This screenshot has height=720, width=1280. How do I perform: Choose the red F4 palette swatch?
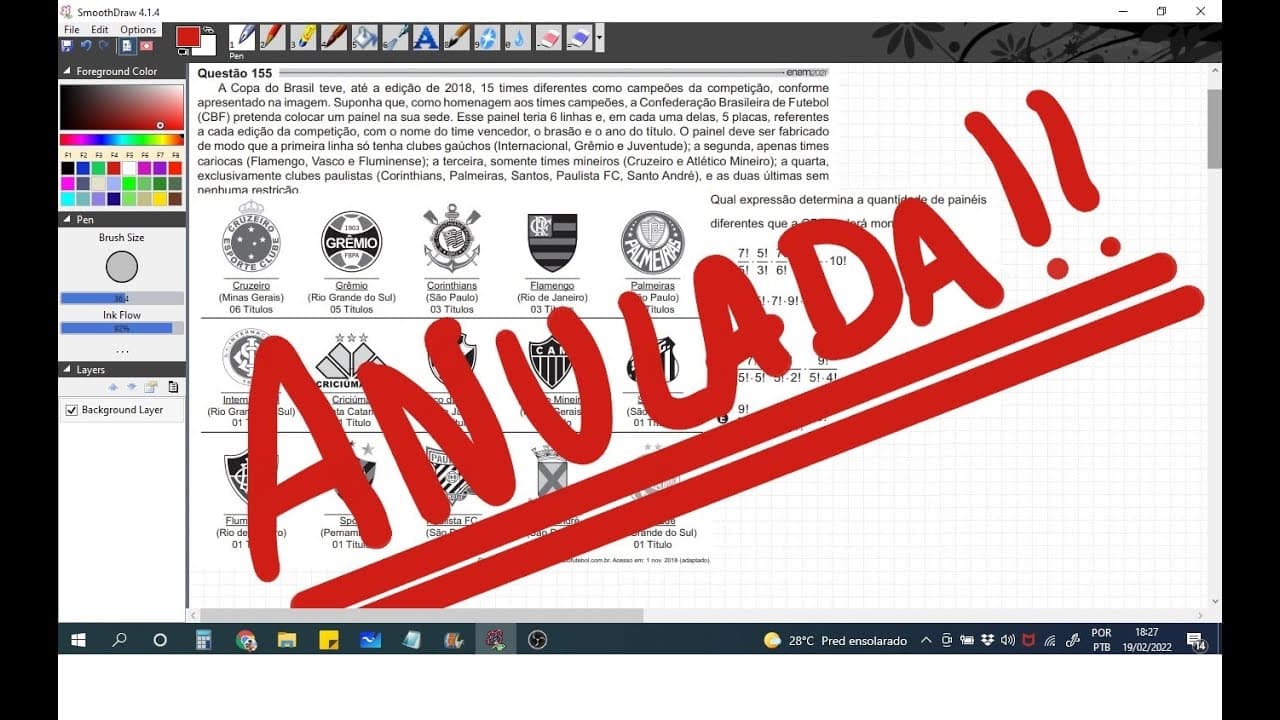coord(114,168)
